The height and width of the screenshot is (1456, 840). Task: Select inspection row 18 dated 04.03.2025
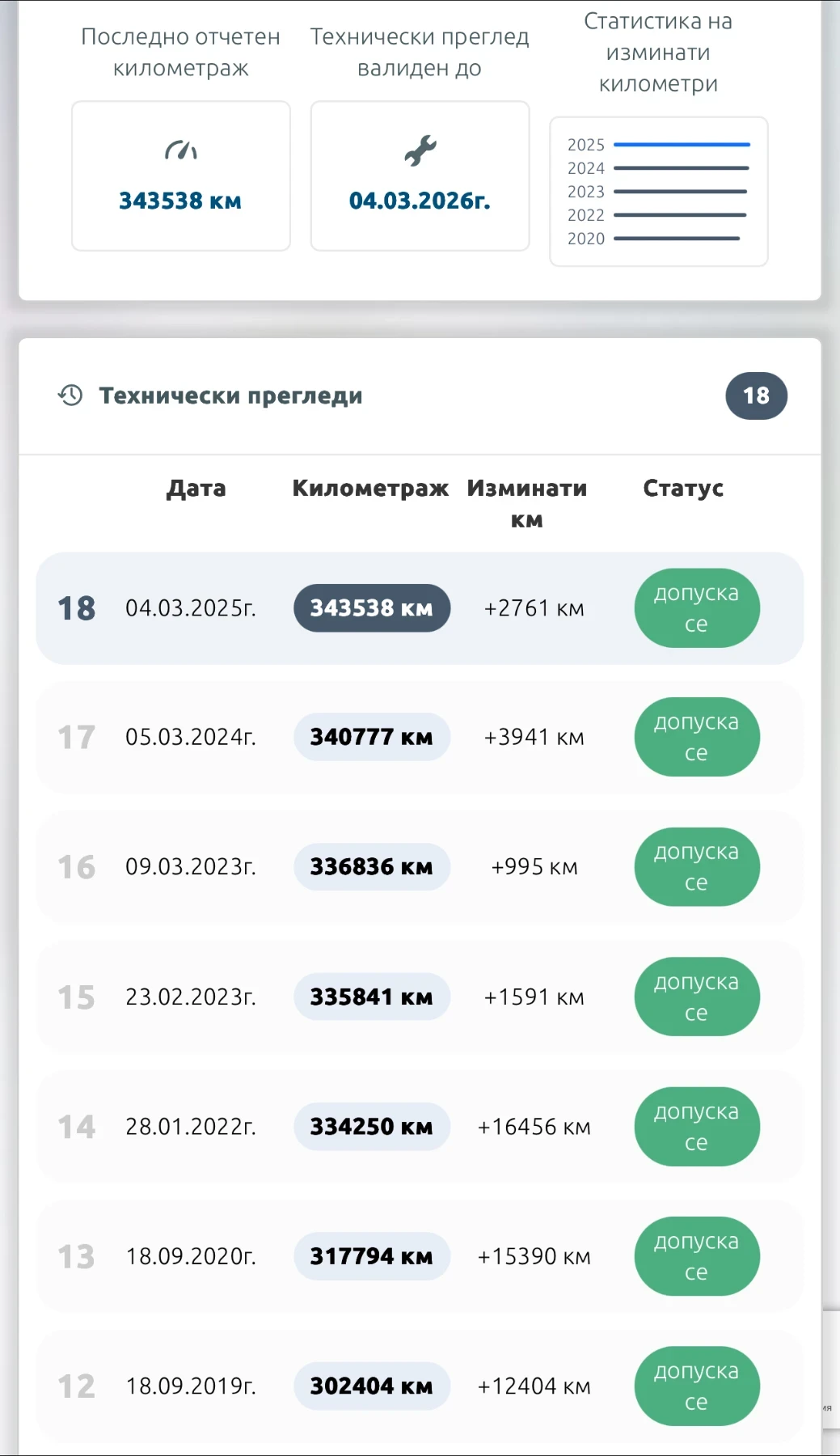pos(190,608)
